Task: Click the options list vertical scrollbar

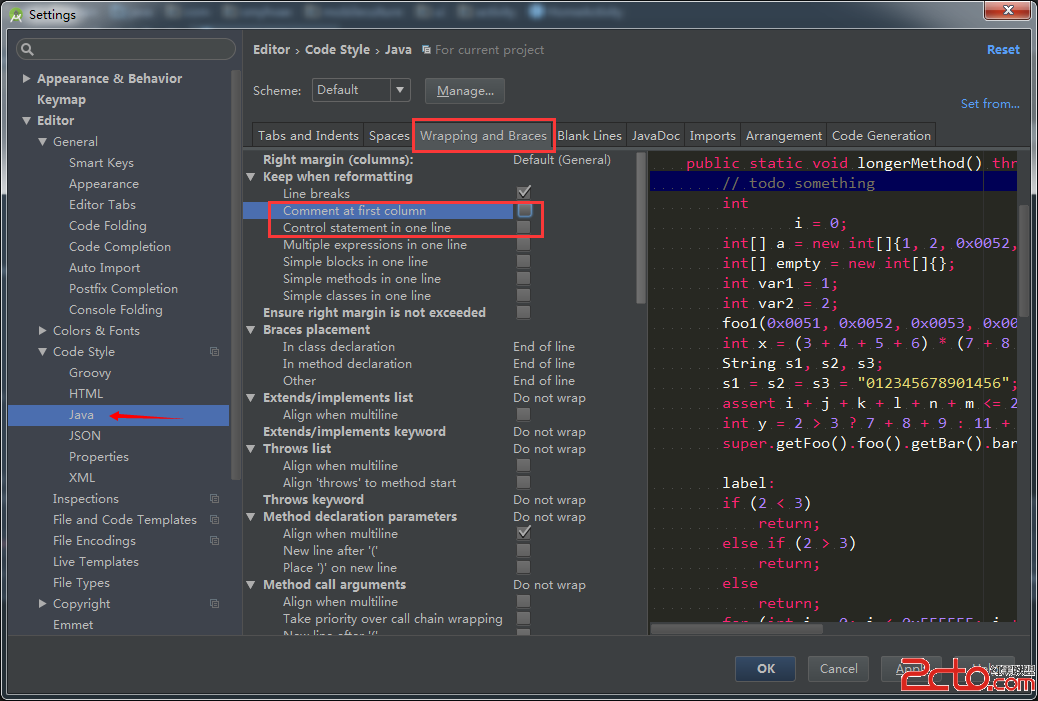Action: pos(640,230)
